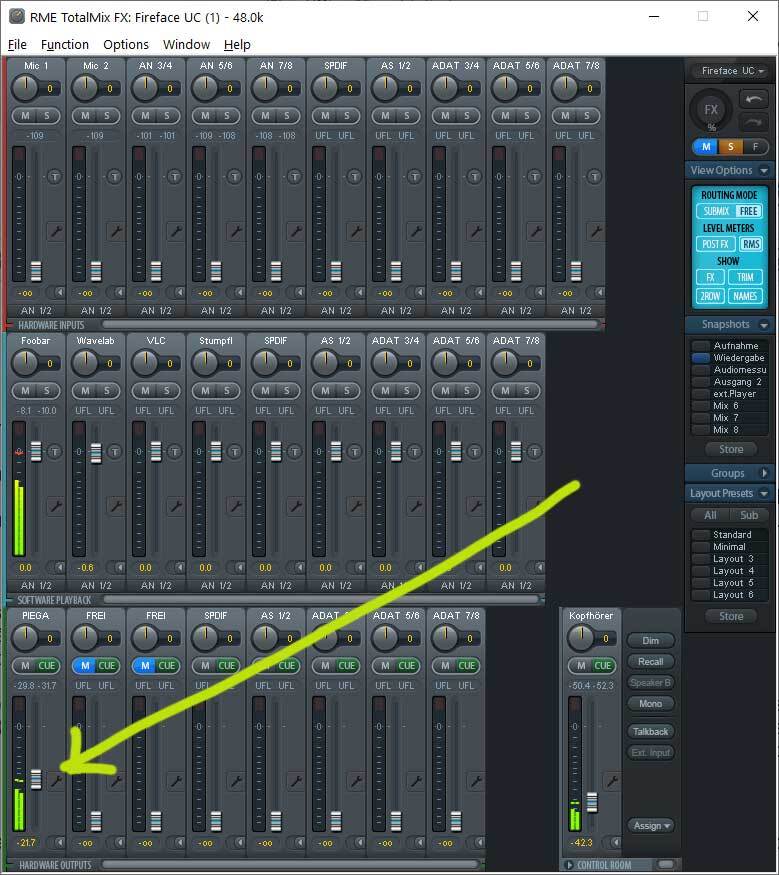Open the Foobar channel settings wrench
Image resolution: width=779 pixels, height=875 pixels.
[56, 507]
